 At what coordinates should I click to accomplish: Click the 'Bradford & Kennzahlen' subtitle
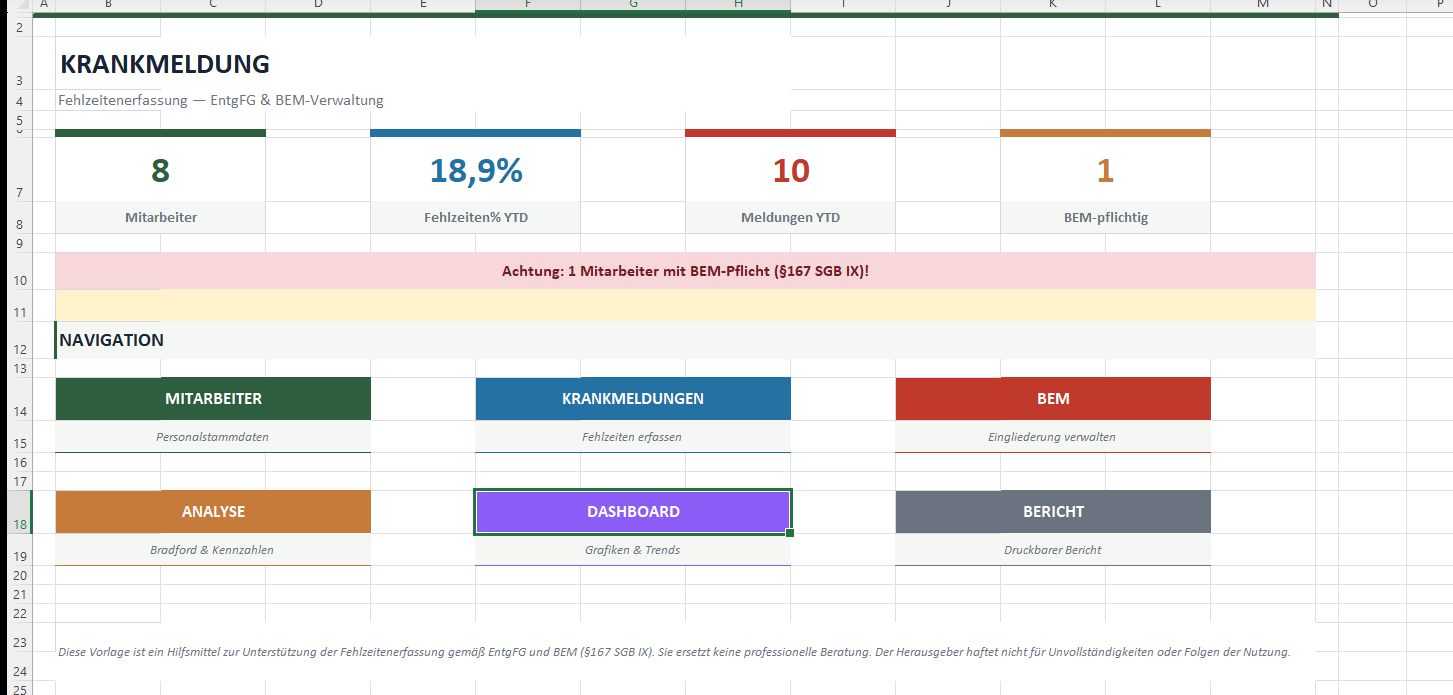point(212,550)
